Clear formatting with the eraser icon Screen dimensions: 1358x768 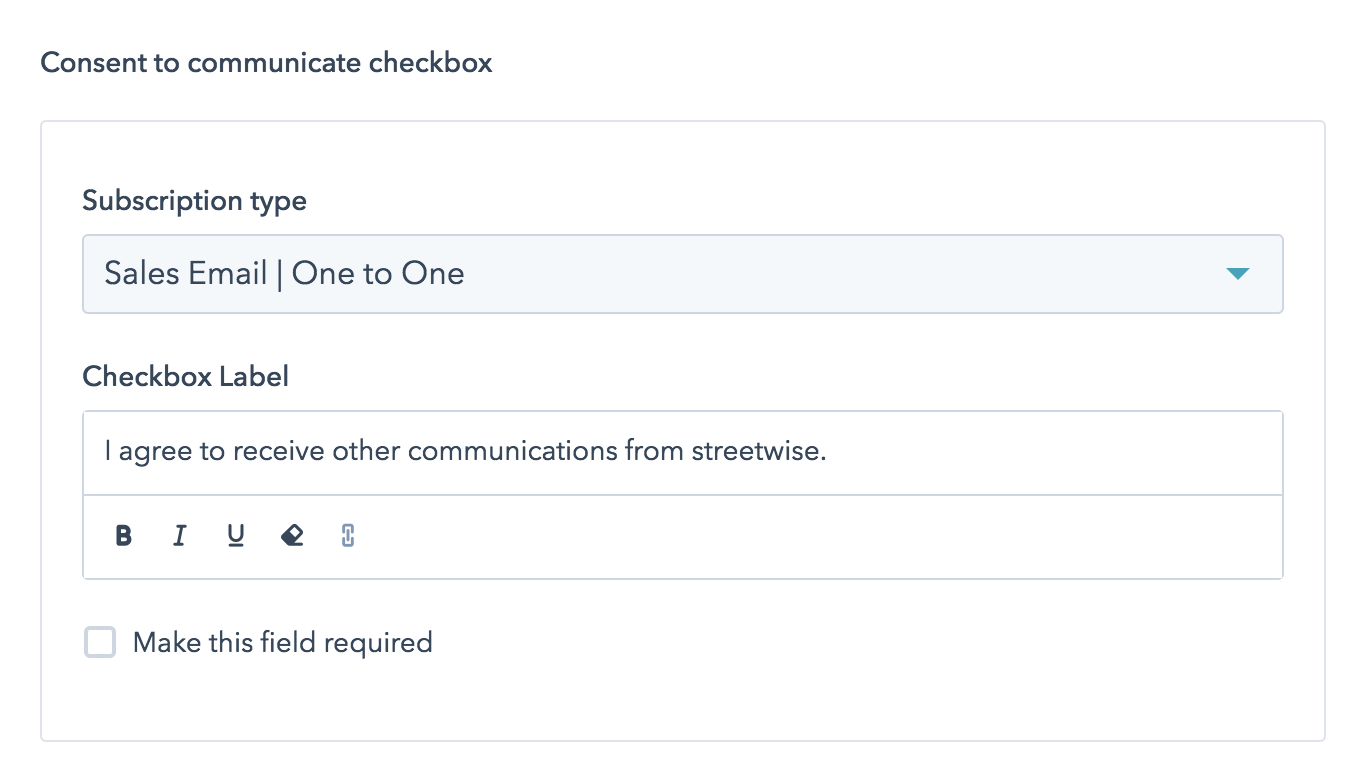click(x=292, y=536)
